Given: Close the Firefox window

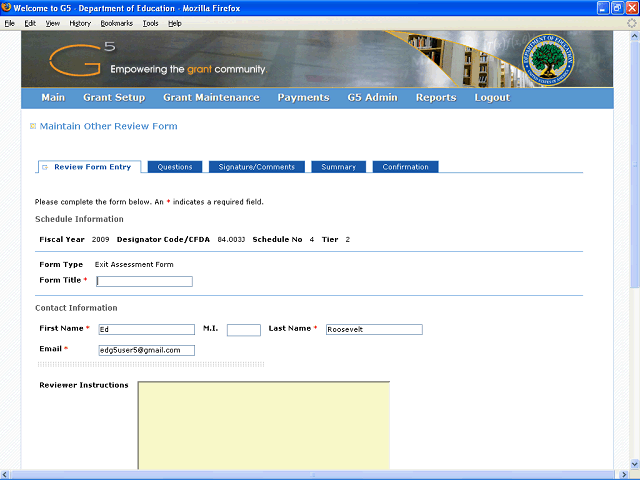Looking at the screenshot, I should point(632,8).
